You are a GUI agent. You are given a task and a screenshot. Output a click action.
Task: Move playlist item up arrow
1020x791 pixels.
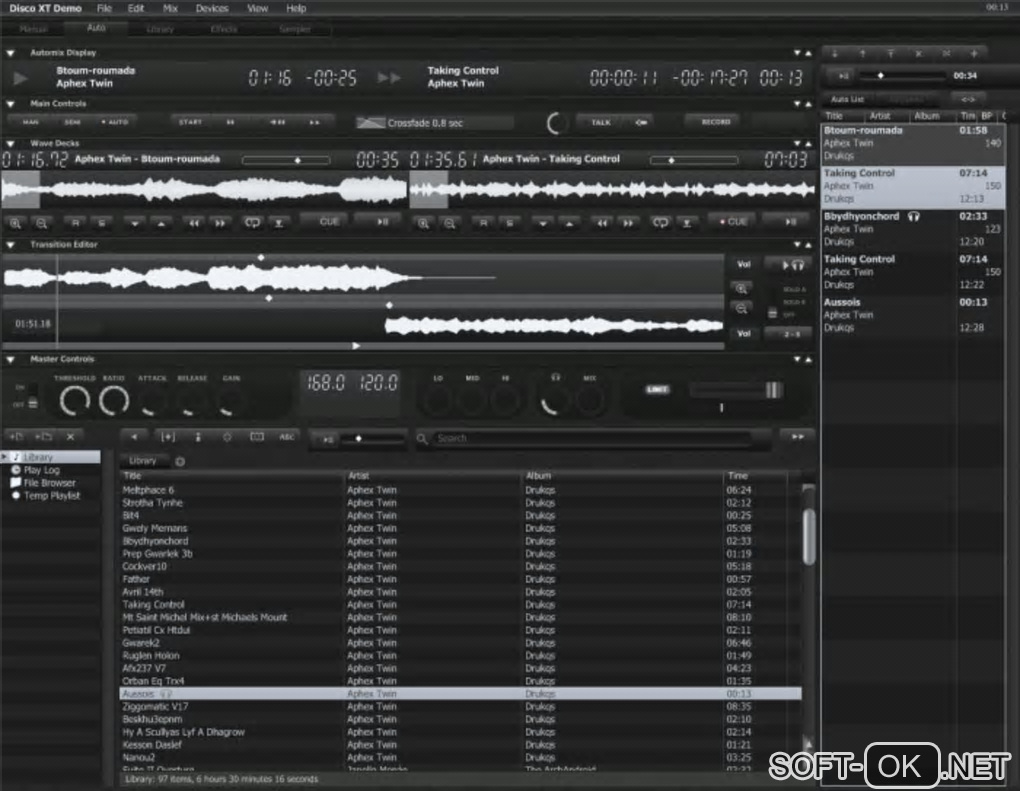pyautogui.click(x=863, y=53)
